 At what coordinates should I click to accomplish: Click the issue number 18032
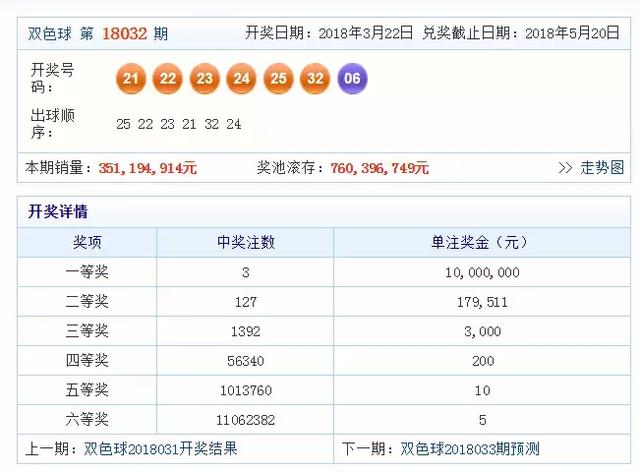[x=124, y=33]
